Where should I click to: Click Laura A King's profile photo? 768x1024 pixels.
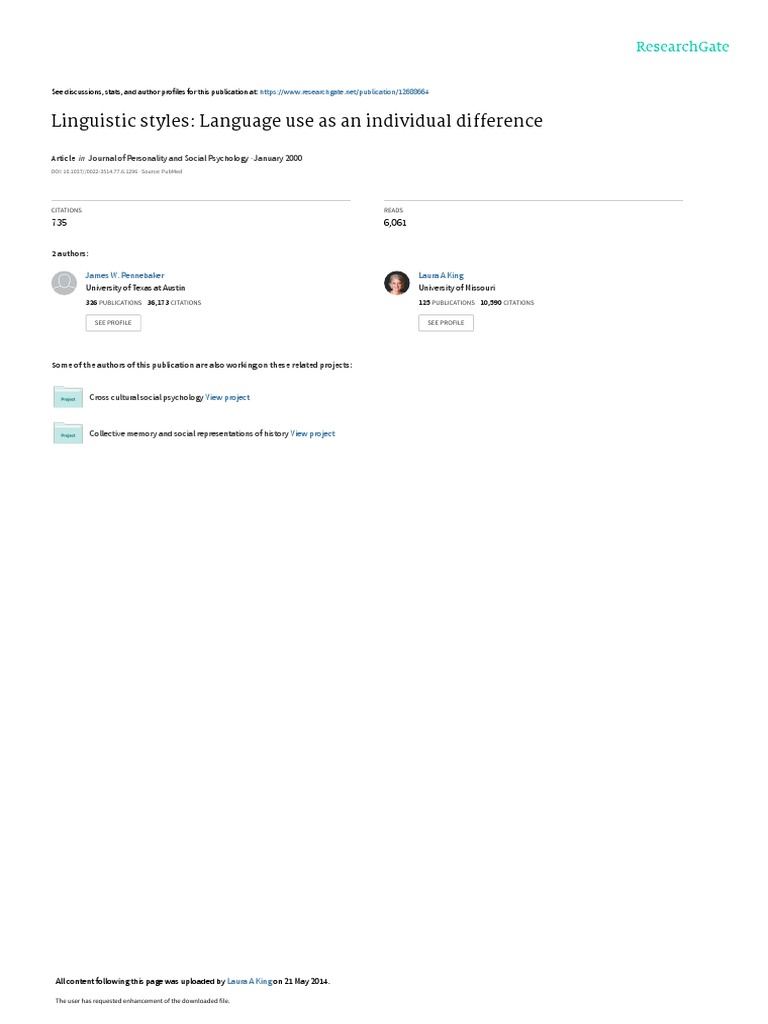pos(396,283)
